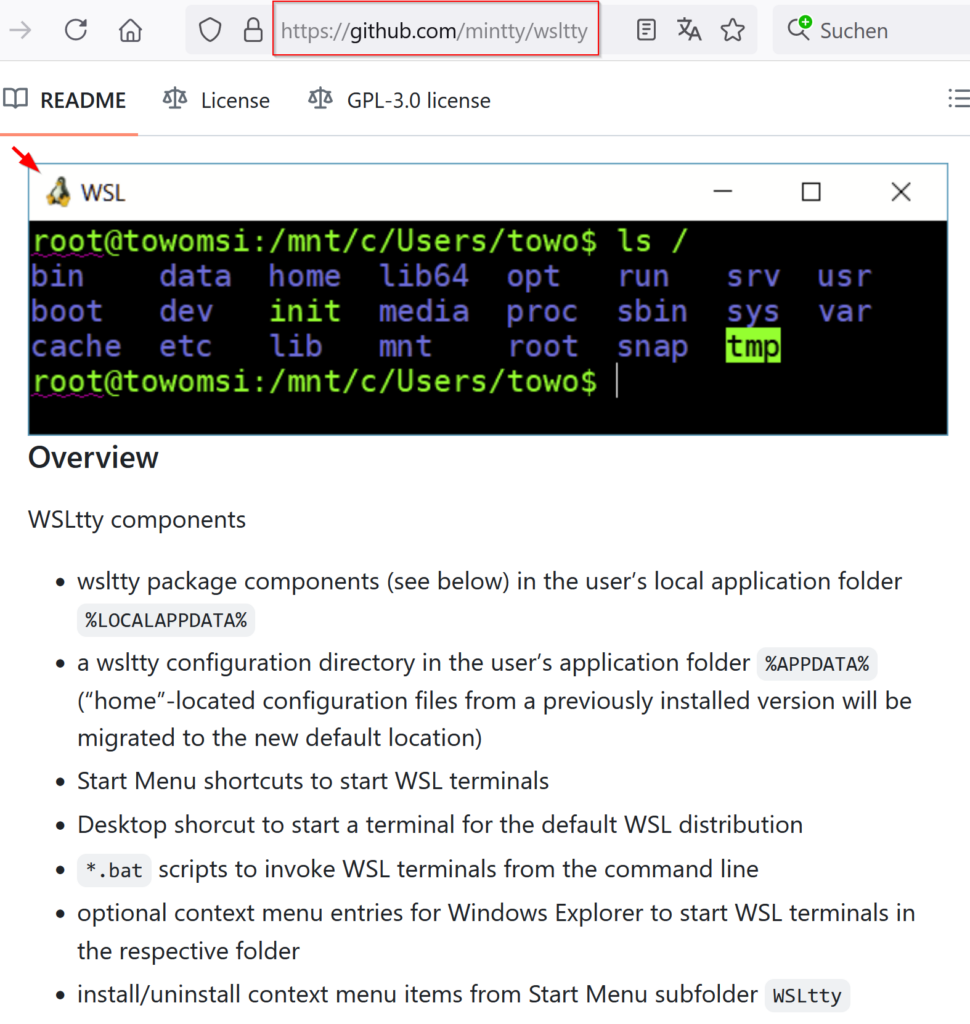Open the GPL-3.0 license link
This screenshot has height=1024, width=970.
tap(419, 99)
